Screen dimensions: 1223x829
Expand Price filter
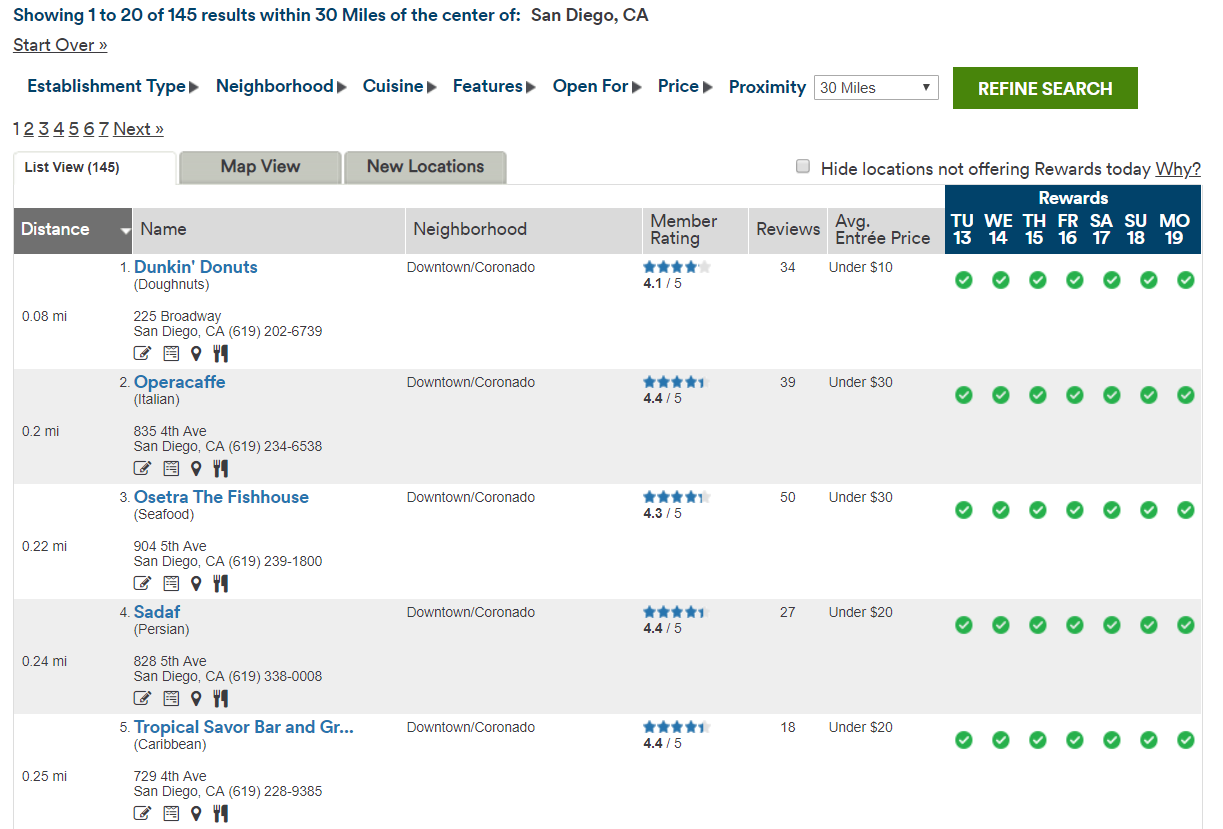[x=685, y=86]
